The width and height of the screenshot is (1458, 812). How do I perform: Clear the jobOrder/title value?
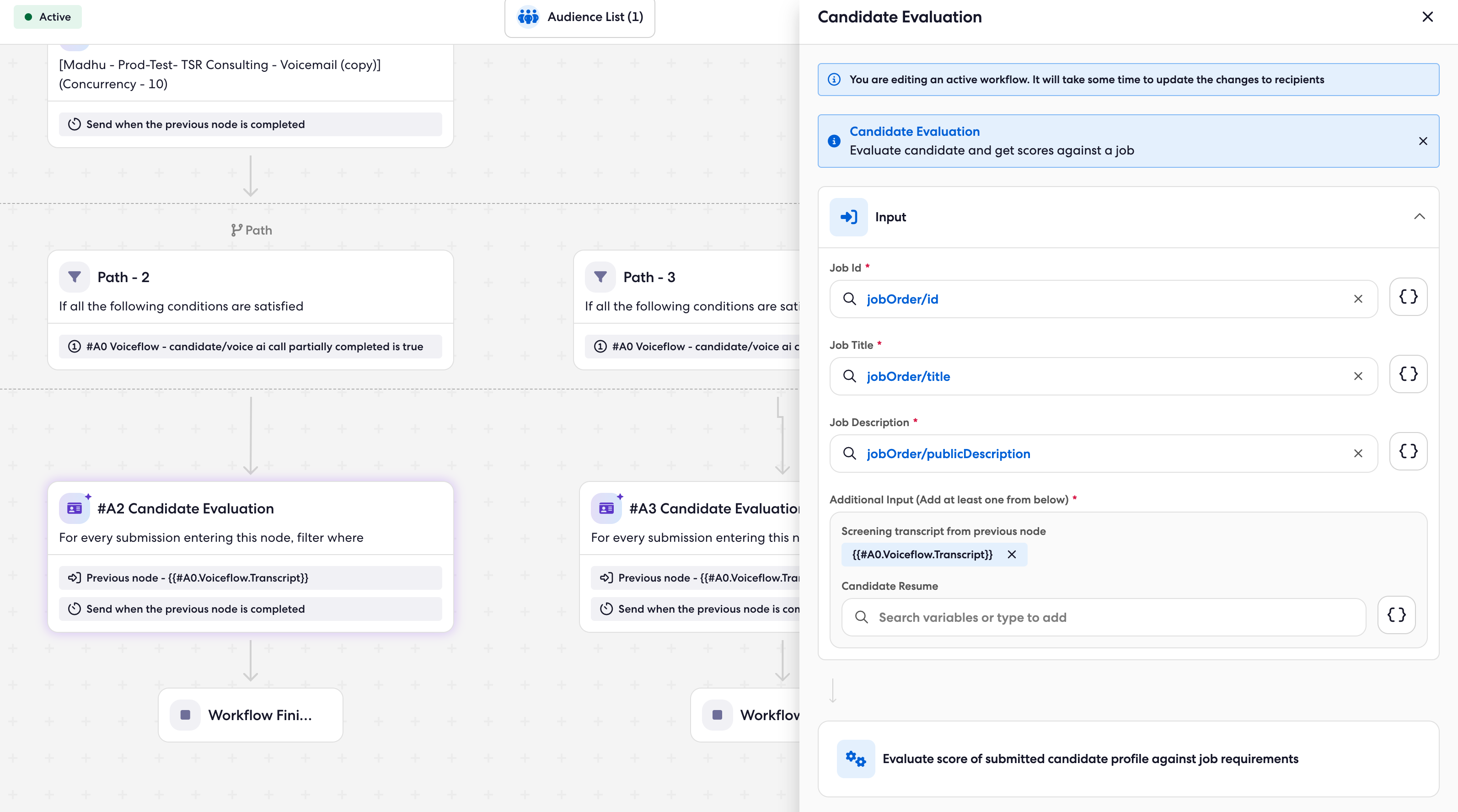tap(1358, 376)
